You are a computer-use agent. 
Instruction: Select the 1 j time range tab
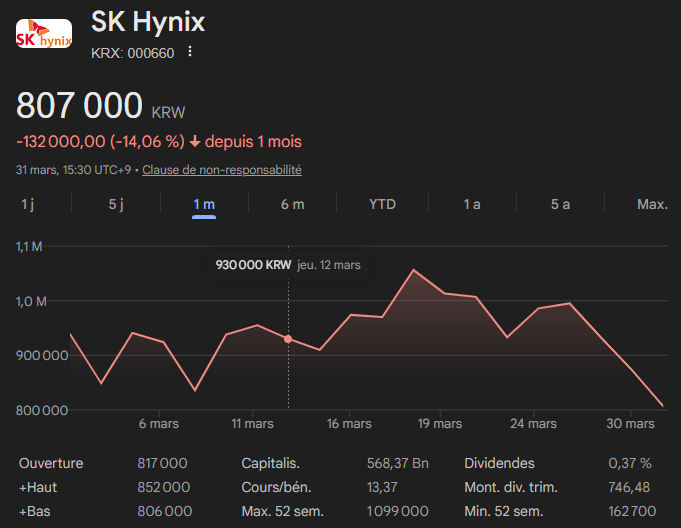tap(28, 204)
